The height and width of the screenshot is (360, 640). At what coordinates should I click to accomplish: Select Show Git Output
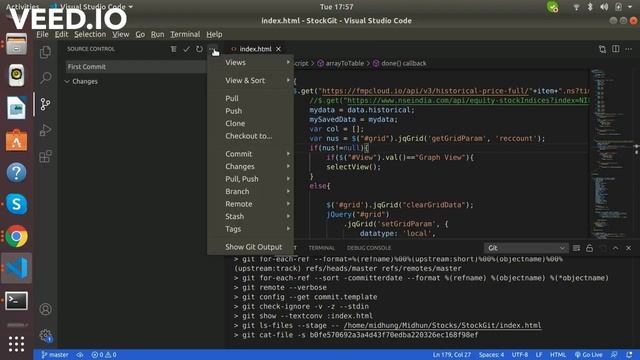tap(250, 247)
